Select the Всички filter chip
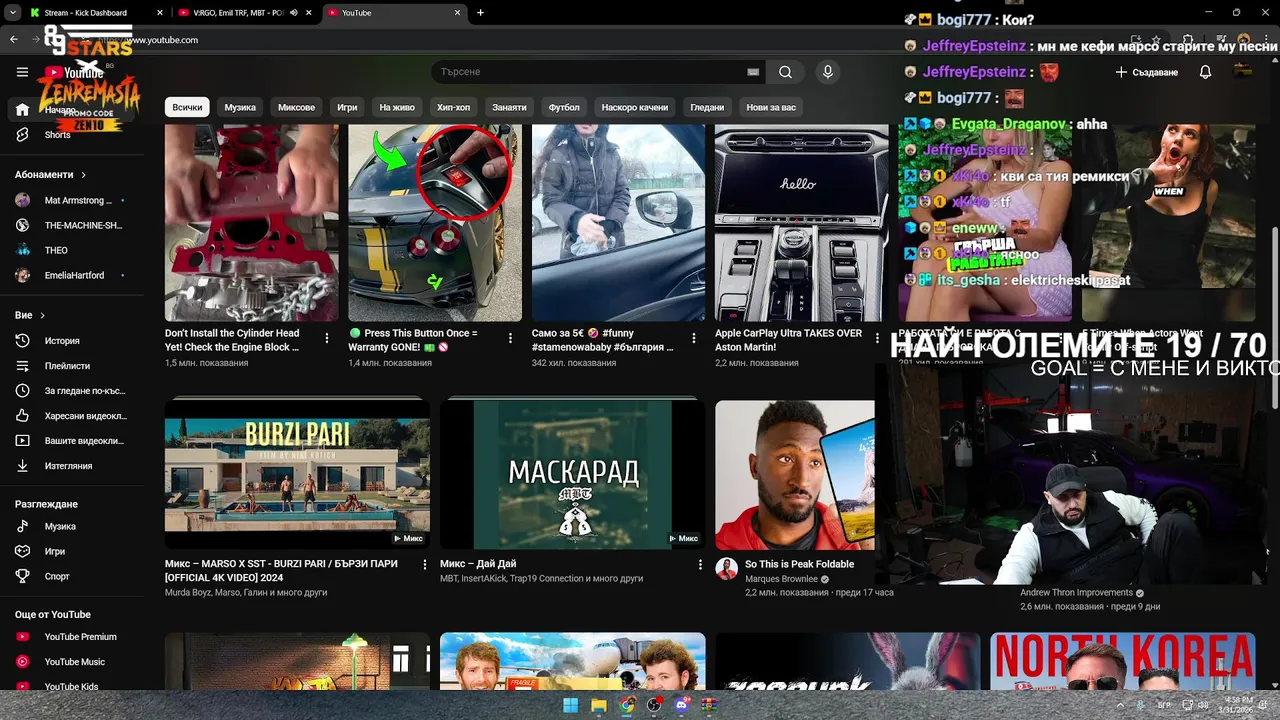This screenshot has width=1280, height=720. click(187, 107)
